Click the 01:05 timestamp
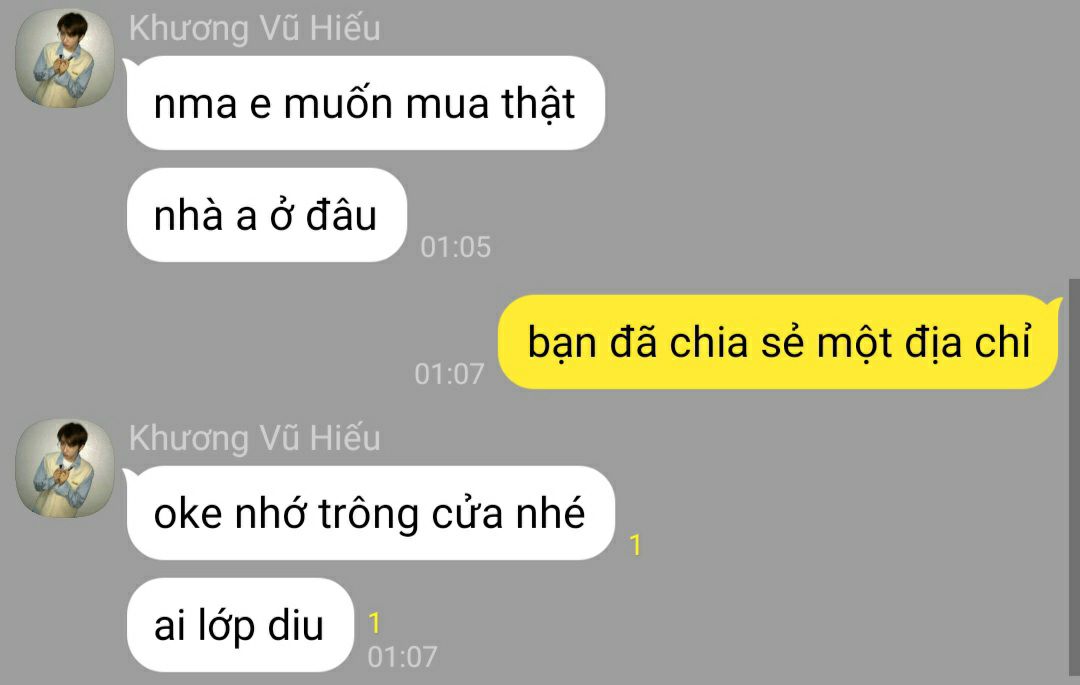This screenshot has width=1080, height=685. (455, 247)
